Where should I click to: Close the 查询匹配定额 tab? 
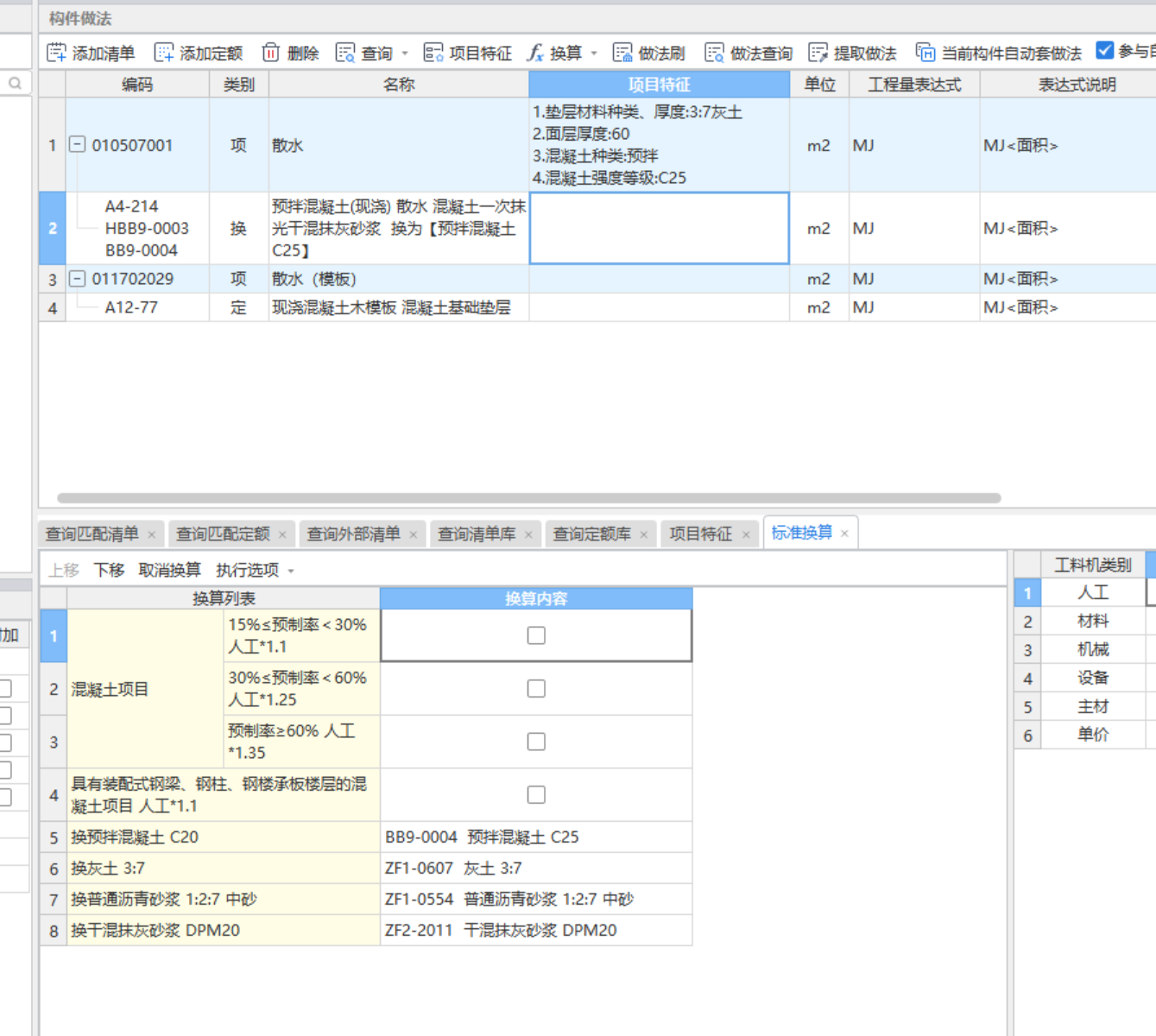282,534
